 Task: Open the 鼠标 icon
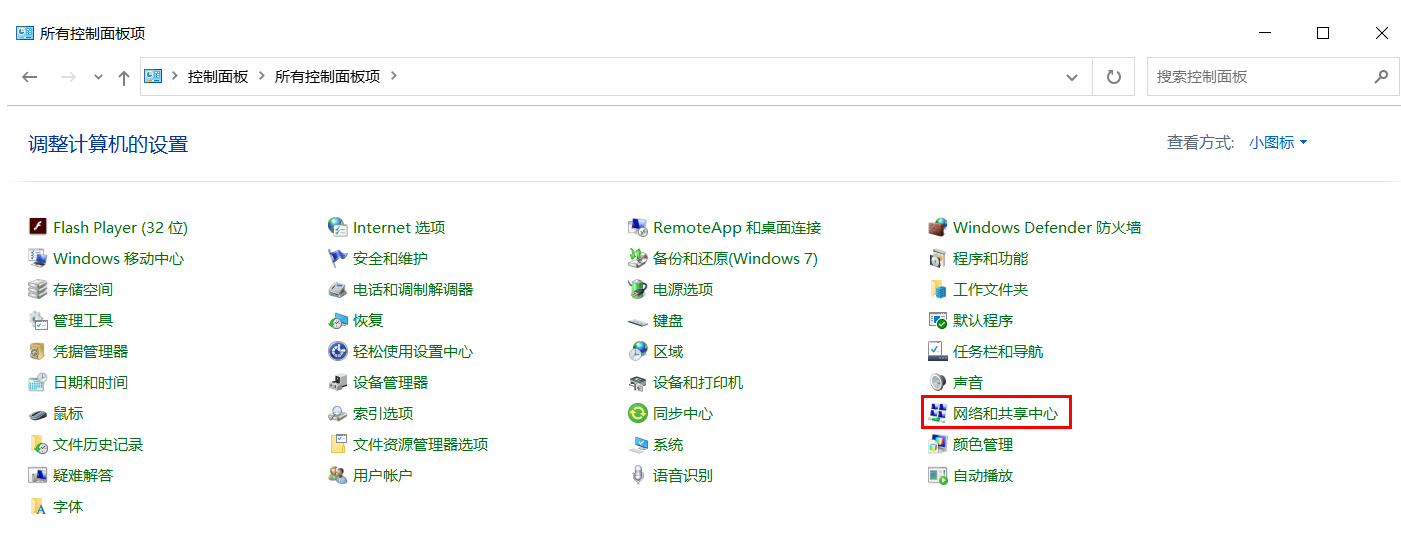38,413
